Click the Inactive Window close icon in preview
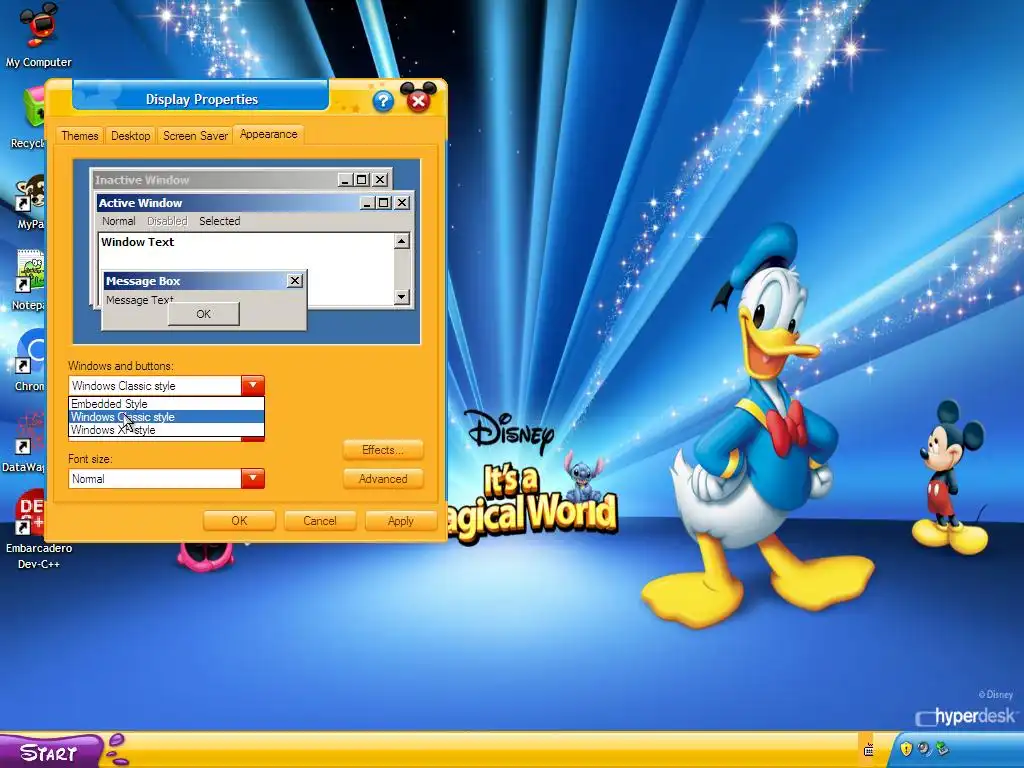The width and height of the screenshot is (1024, 768). 380,179
